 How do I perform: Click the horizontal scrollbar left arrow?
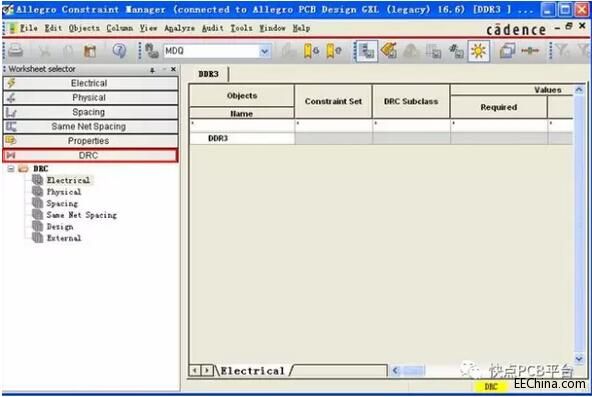coord(395,371)
